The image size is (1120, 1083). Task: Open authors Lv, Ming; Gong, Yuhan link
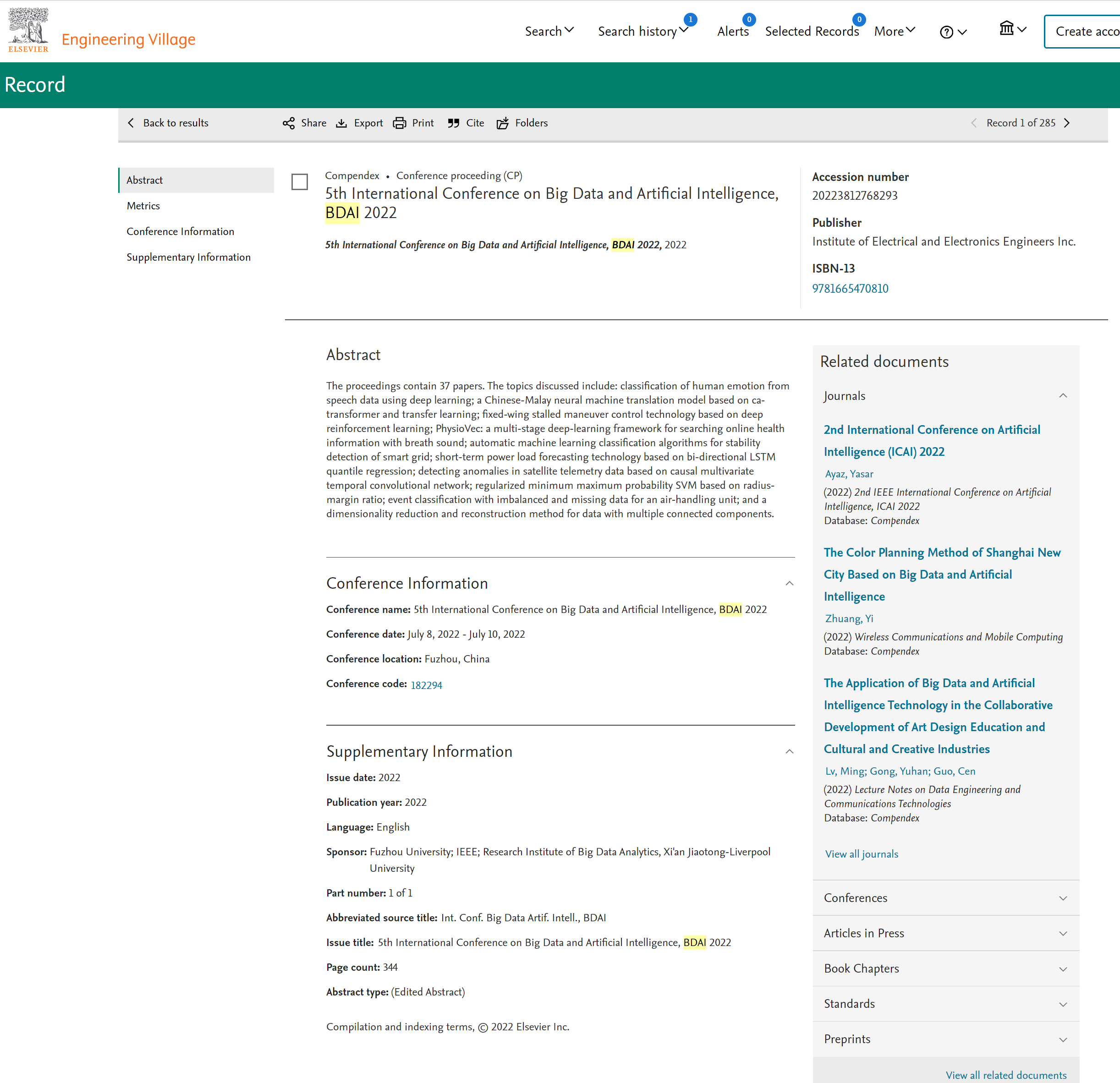click(x=900, y=771)
